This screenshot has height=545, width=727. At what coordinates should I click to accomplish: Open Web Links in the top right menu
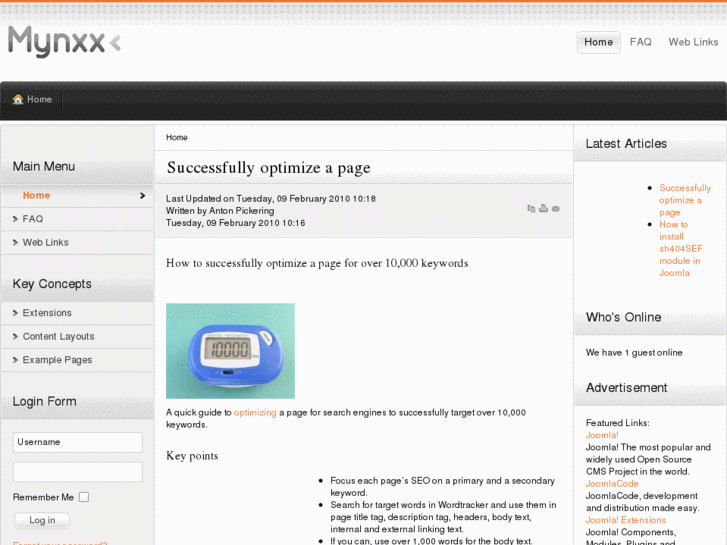coord(693,42)
